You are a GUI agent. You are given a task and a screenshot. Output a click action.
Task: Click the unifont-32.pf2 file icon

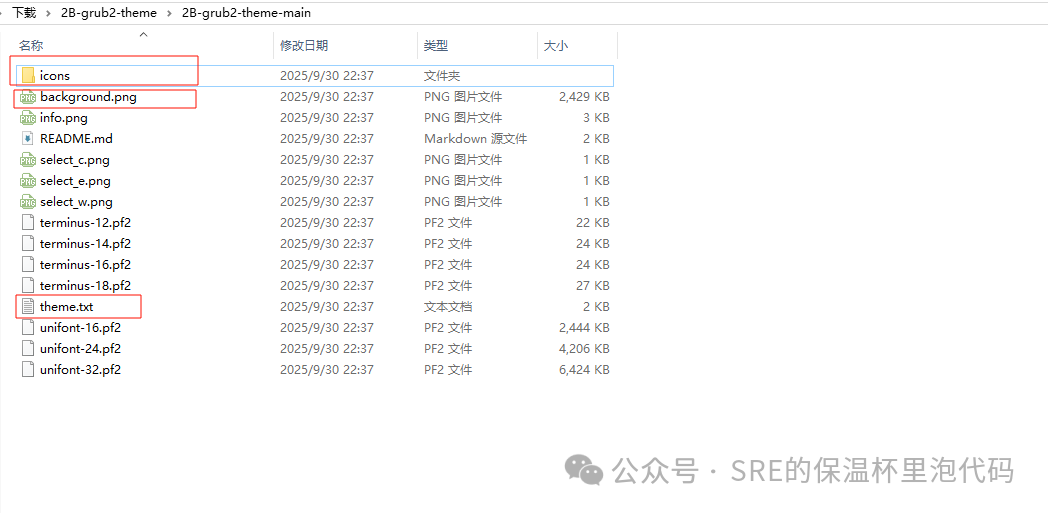coord(27,369)
